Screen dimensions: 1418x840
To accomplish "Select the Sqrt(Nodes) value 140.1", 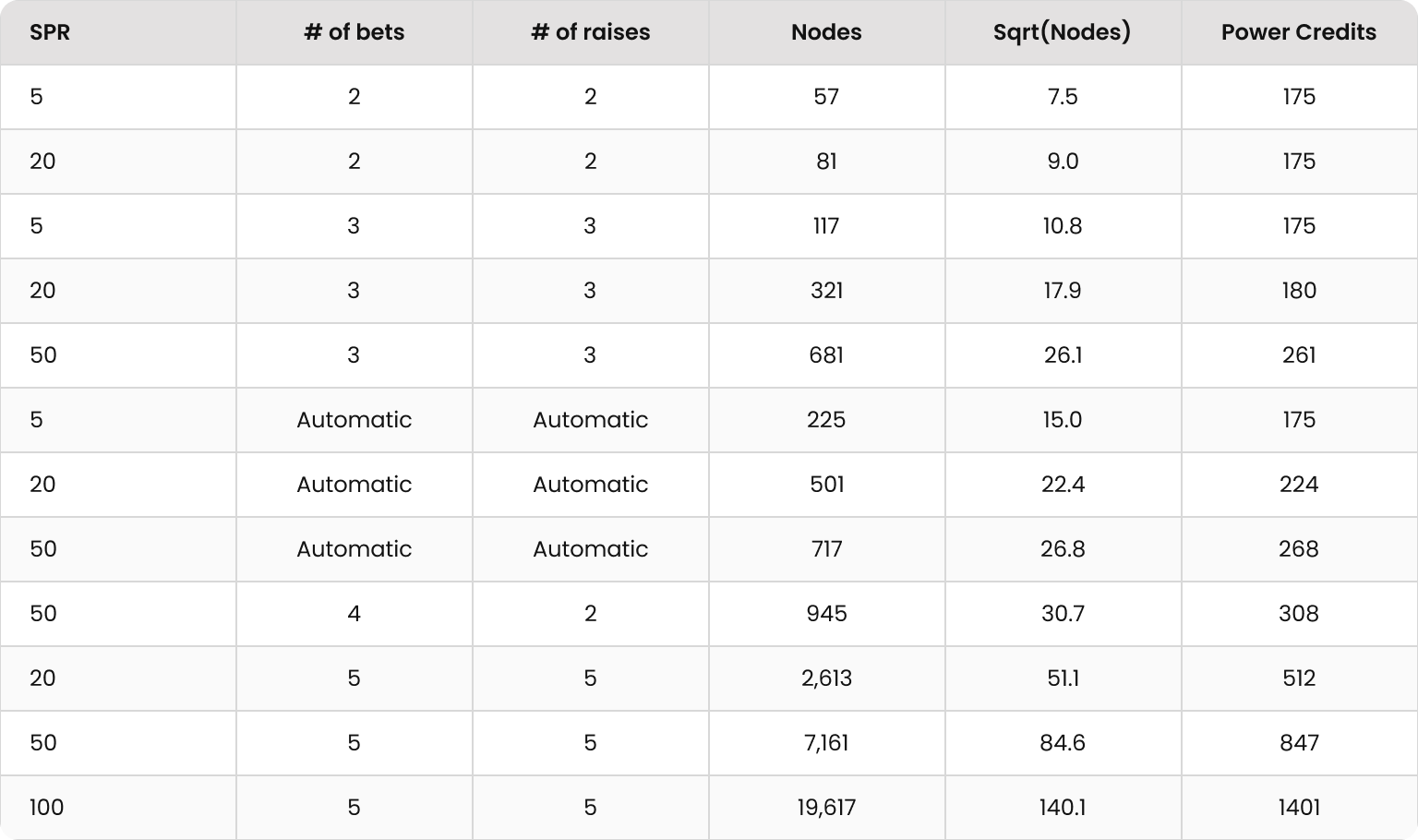I will point(1063,808).
